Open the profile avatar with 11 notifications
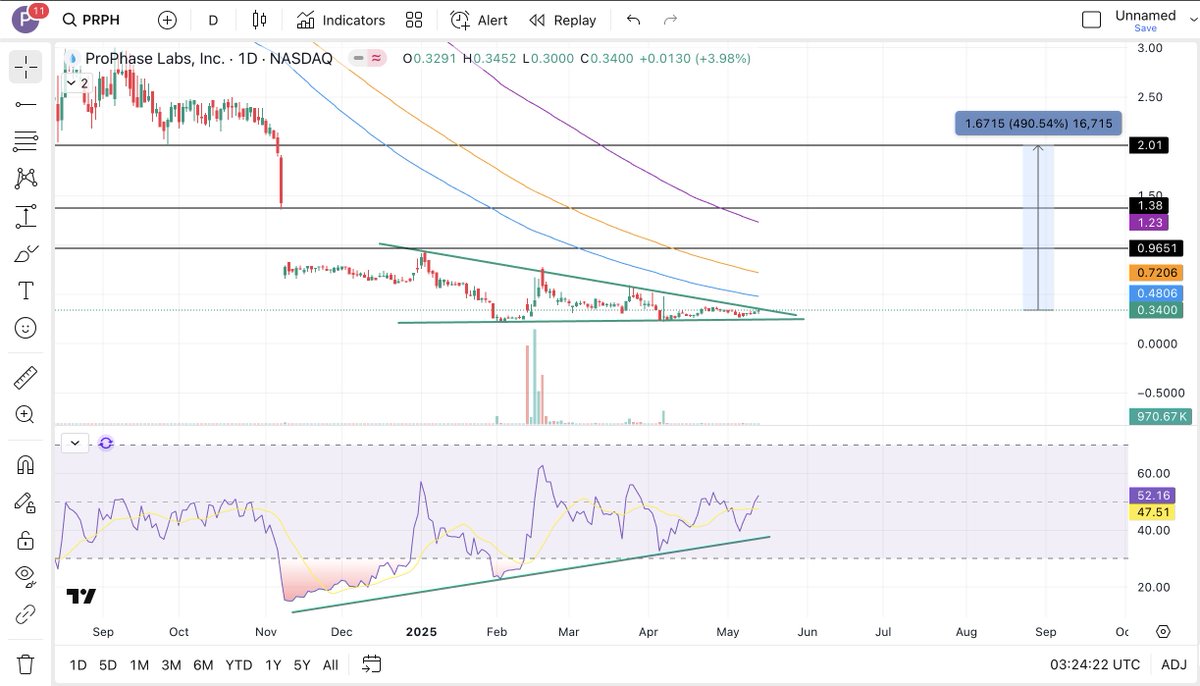1200x686 pixels. click(26, 18)
